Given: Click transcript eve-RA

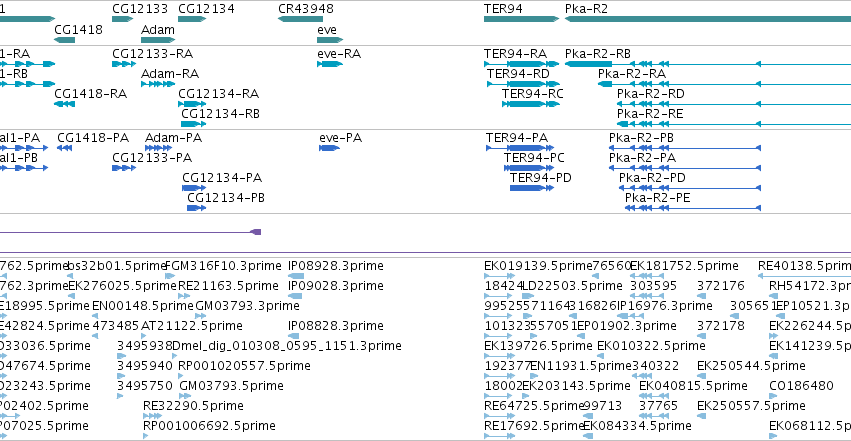Looking at the screenshot, I should click(x=330, y=64).
